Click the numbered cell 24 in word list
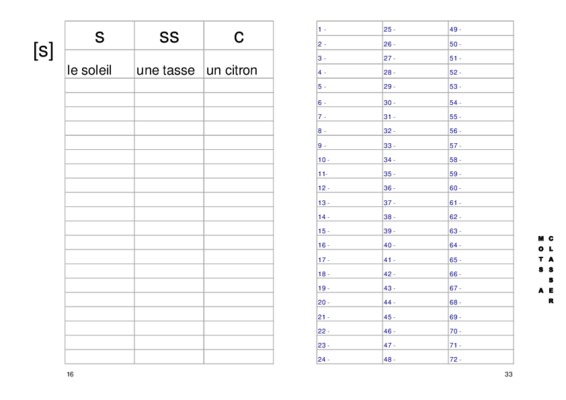566x400 pixels. pos(349,357)
